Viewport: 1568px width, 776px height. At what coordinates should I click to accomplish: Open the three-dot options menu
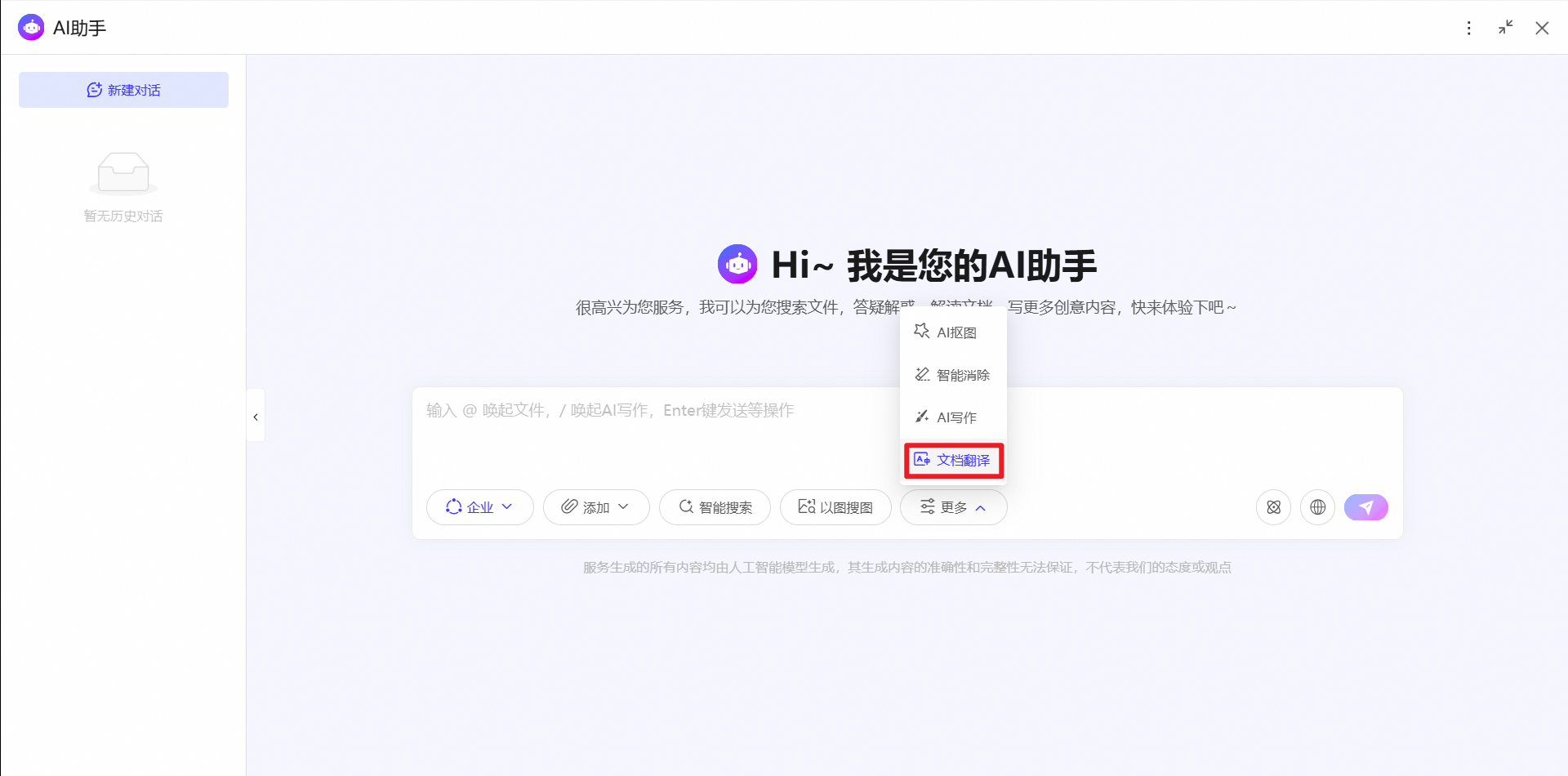tap(1468, 29)
